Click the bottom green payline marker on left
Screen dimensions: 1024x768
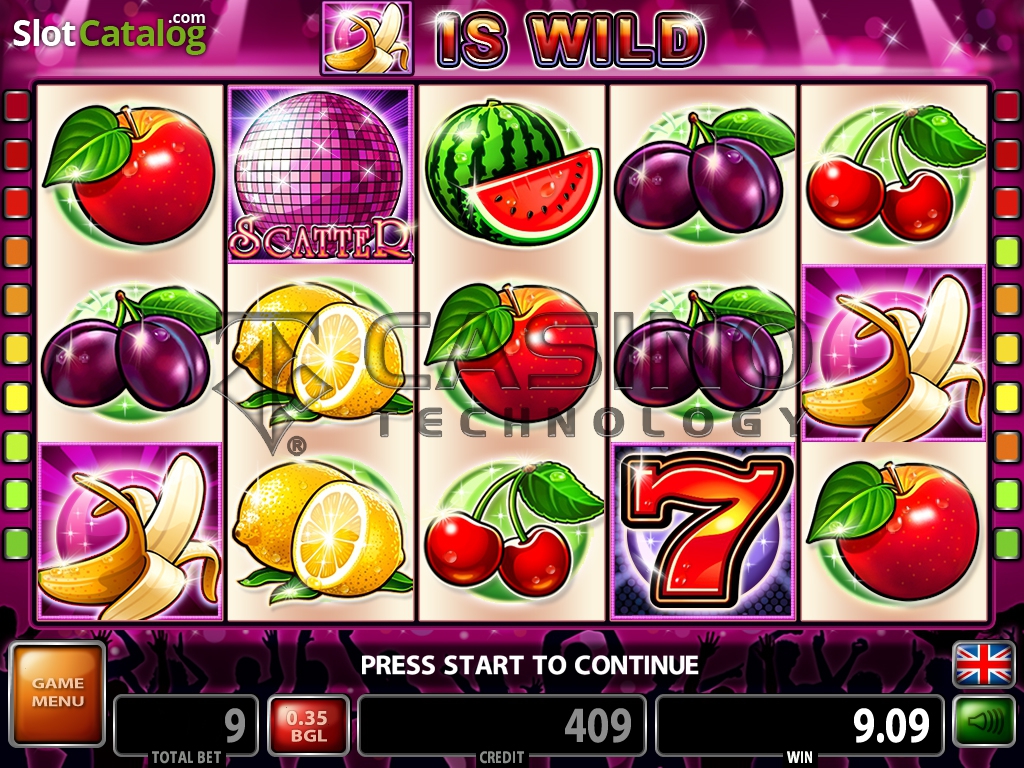[x=18, y=544]
